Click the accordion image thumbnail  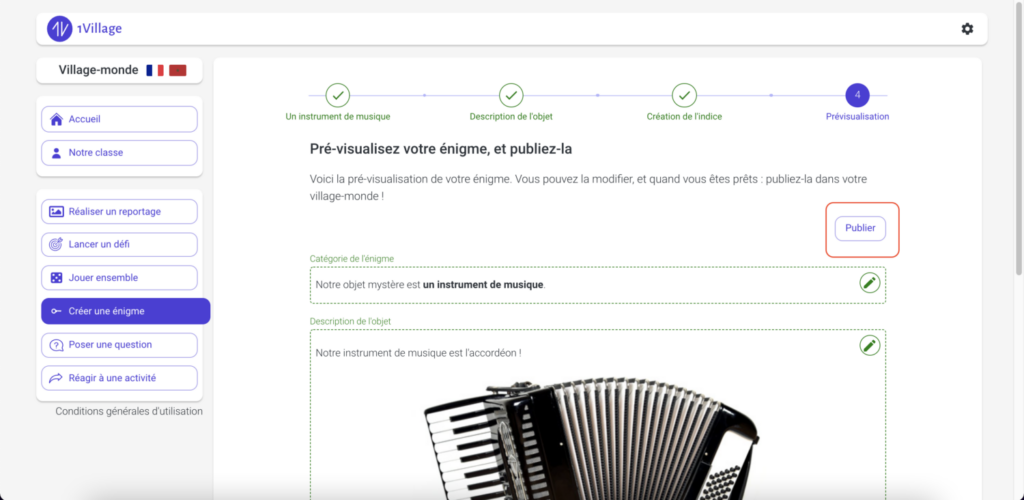click(x=591, y=437)
